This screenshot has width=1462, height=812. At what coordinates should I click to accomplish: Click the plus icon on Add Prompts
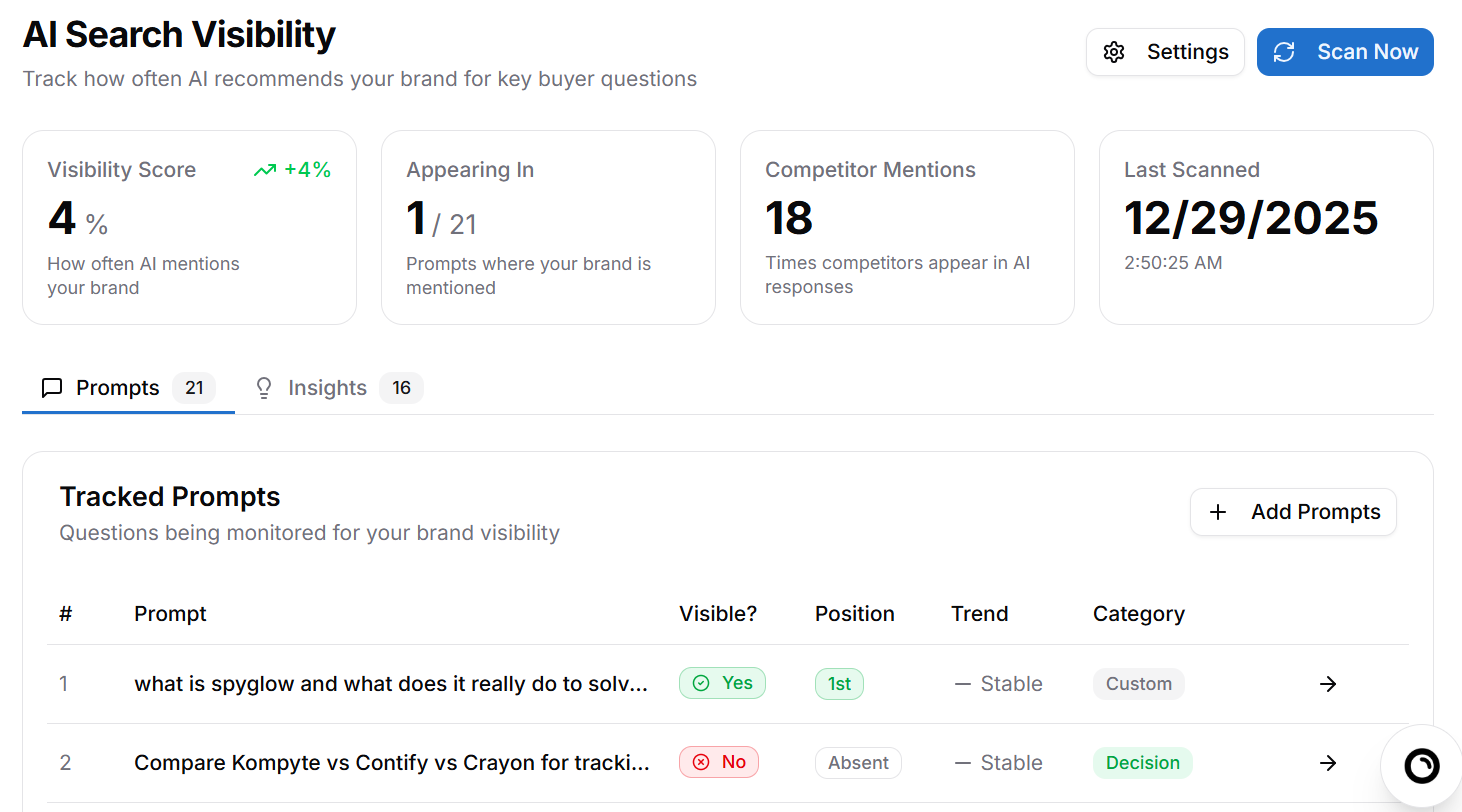point(1217,512)
